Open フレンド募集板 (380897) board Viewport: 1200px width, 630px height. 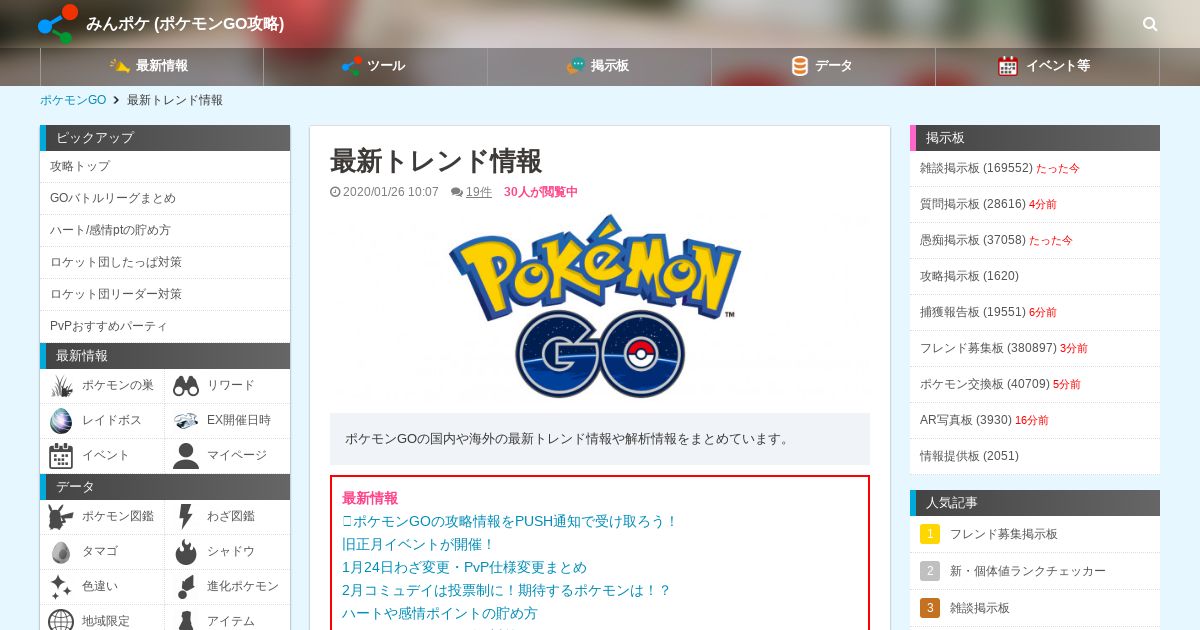[1035, 348]
